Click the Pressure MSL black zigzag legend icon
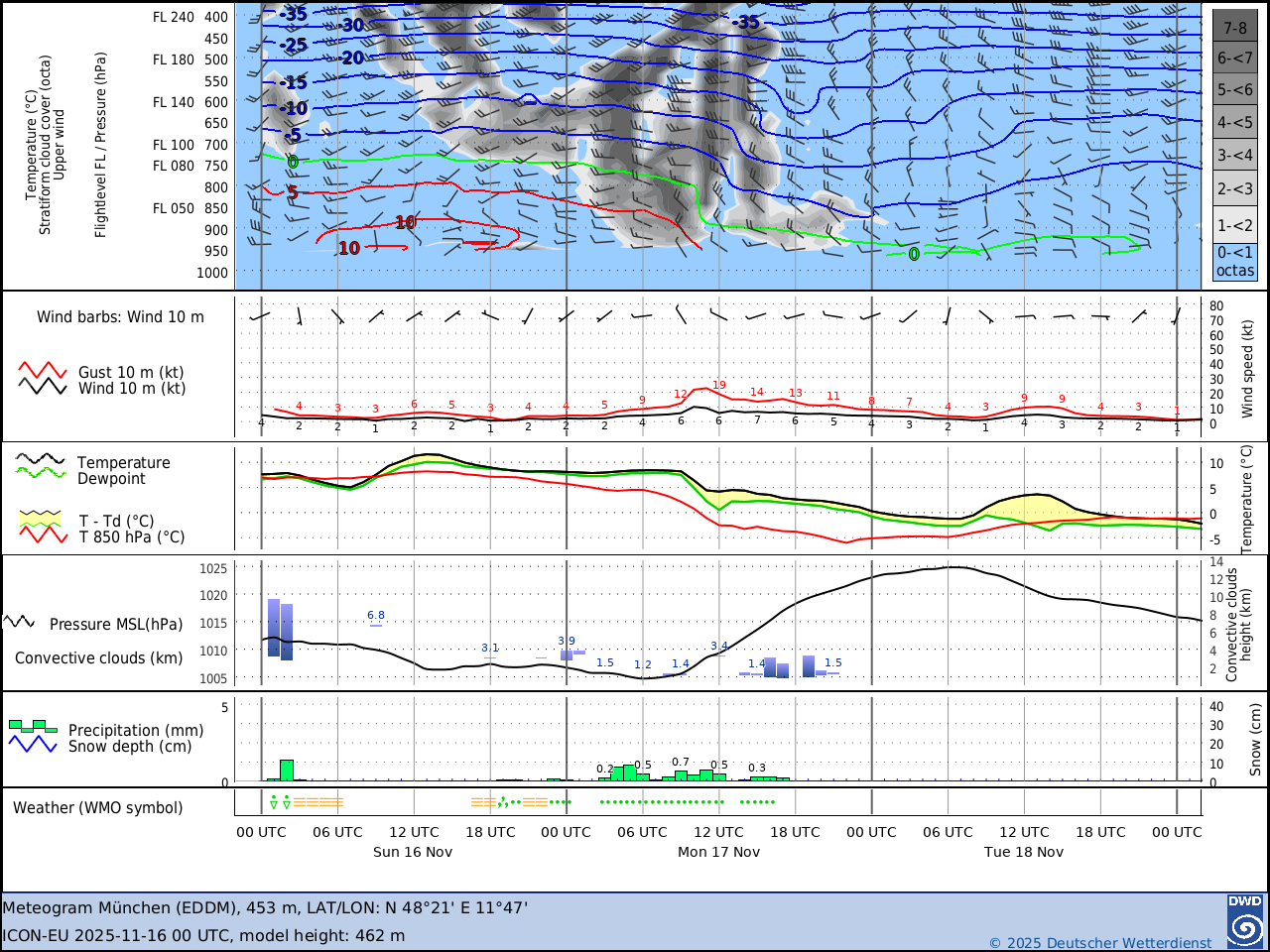 click(19, 622)
